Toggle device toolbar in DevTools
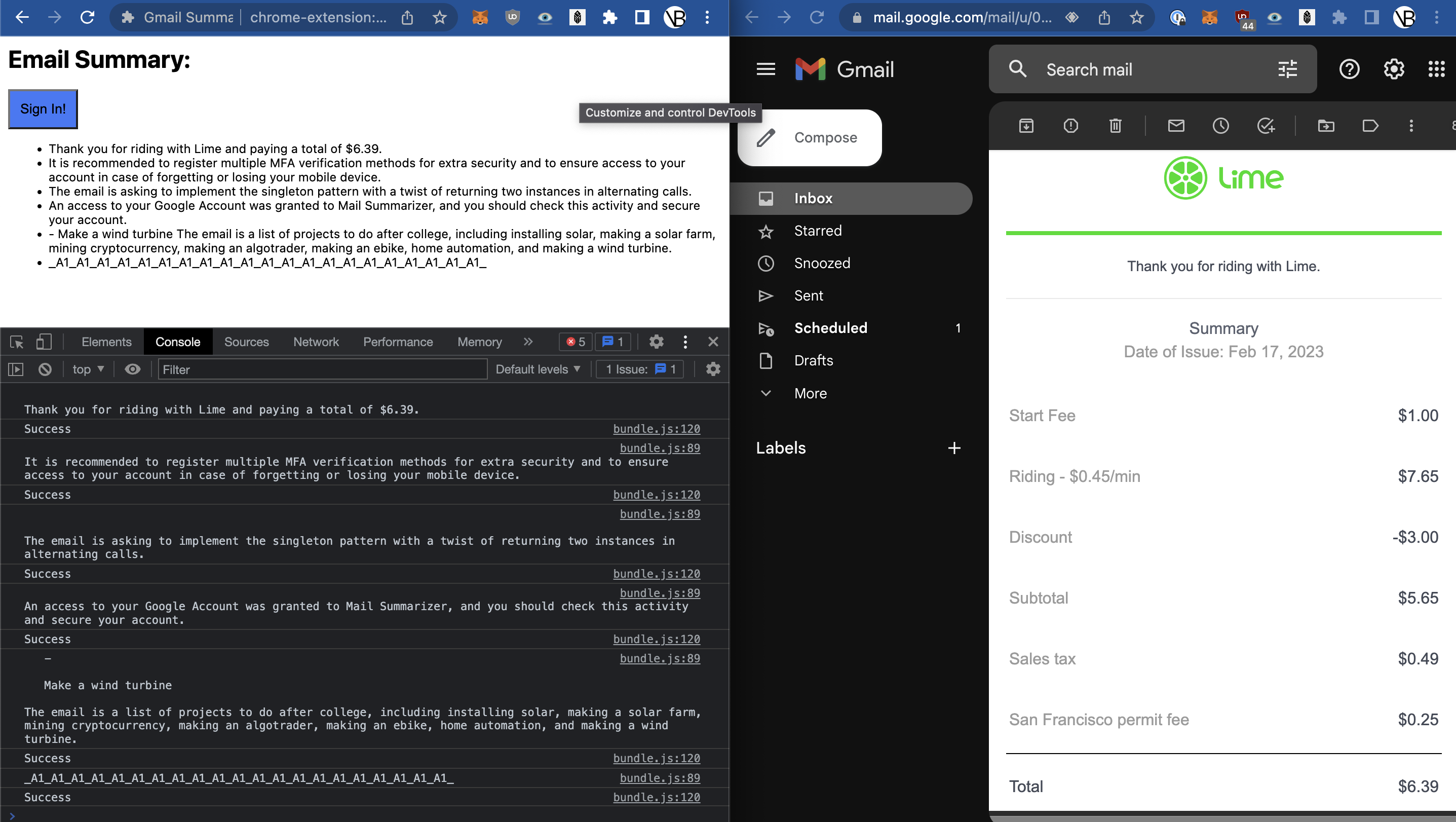Image resolution: width=1456 pixels, height=822 pixels. click(x=44, y=342)
